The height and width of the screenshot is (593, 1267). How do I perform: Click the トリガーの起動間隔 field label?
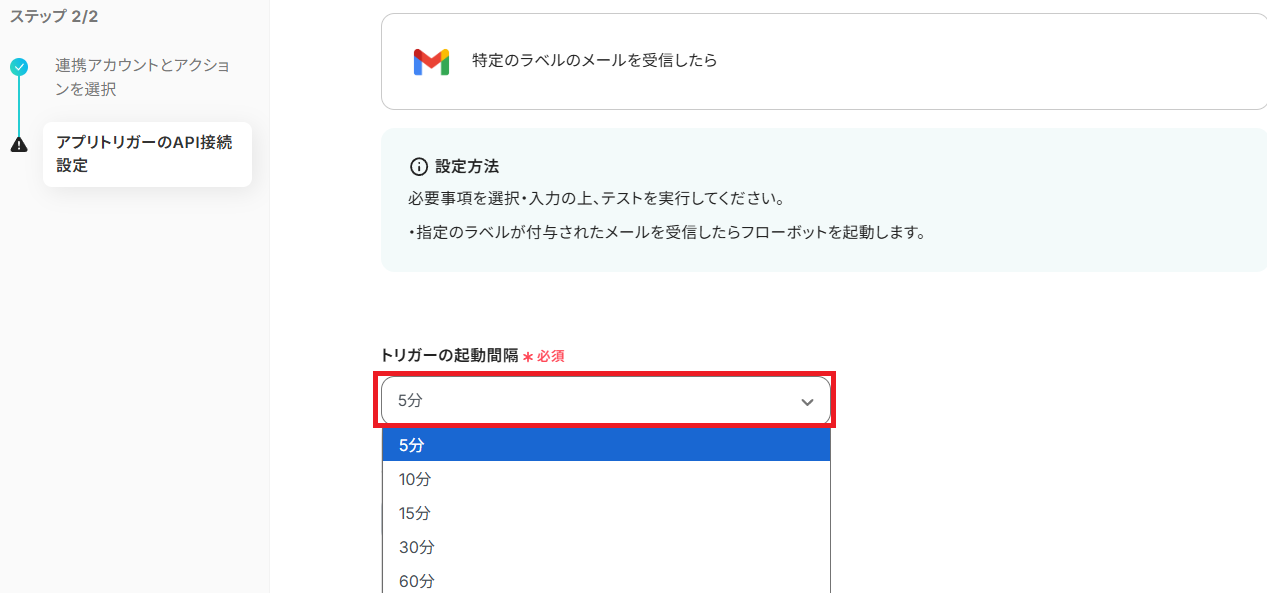449,355
